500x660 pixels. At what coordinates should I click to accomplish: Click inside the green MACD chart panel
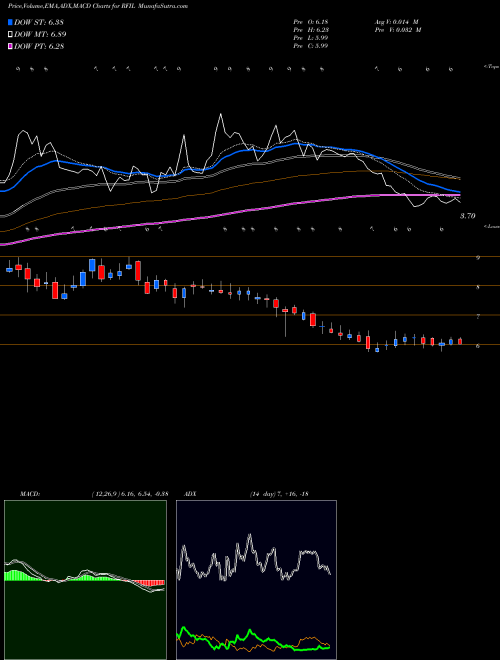coord(85,580)
